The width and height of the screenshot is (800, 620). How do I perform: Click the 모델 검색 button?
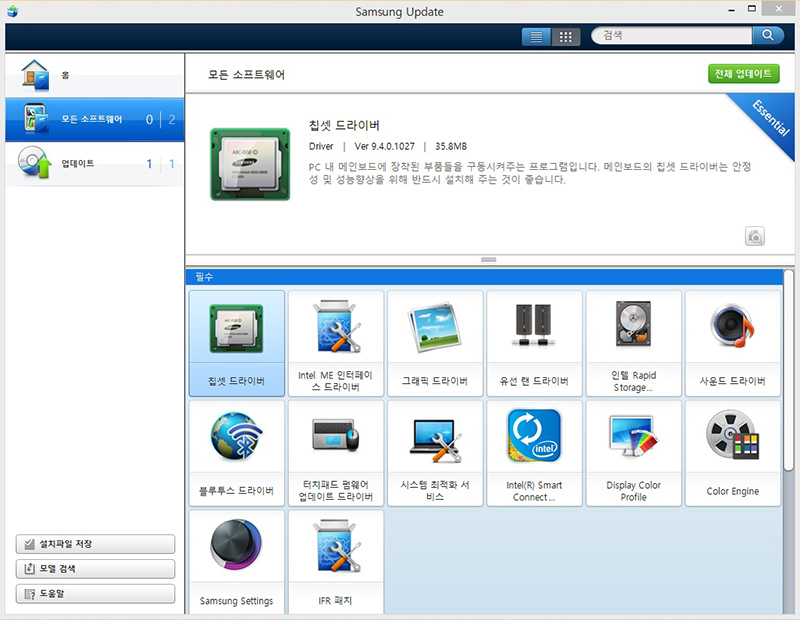click(x=95, y=568)
